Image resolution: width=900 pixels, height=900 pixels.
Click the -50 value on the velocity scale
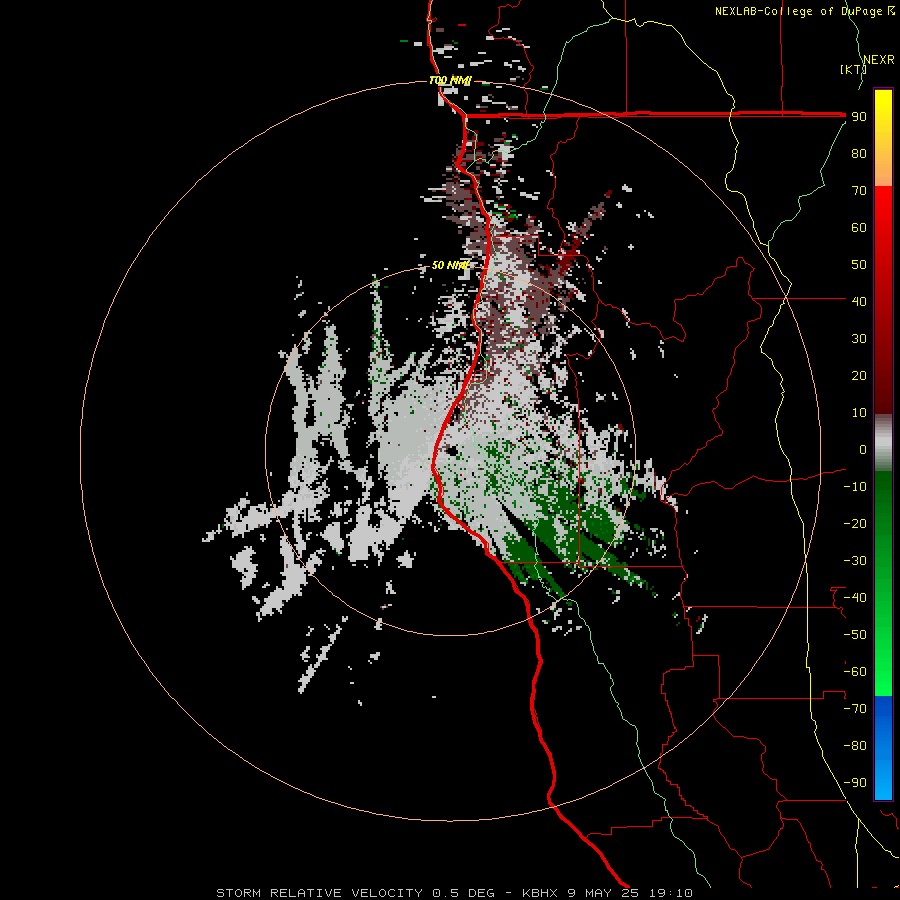pyautogui.click(x=855, y=635)
